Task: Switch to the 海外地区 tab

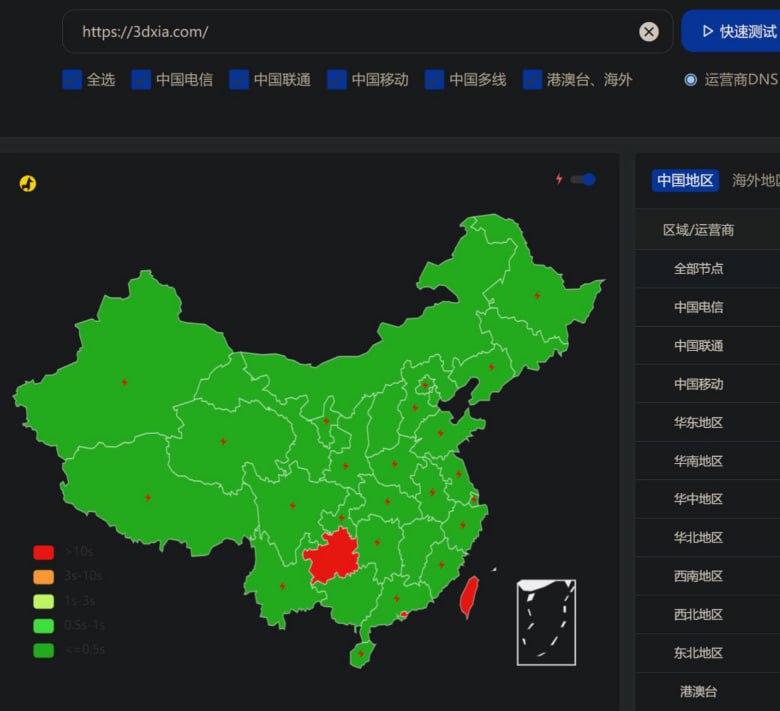Action: tap(755, 180)
